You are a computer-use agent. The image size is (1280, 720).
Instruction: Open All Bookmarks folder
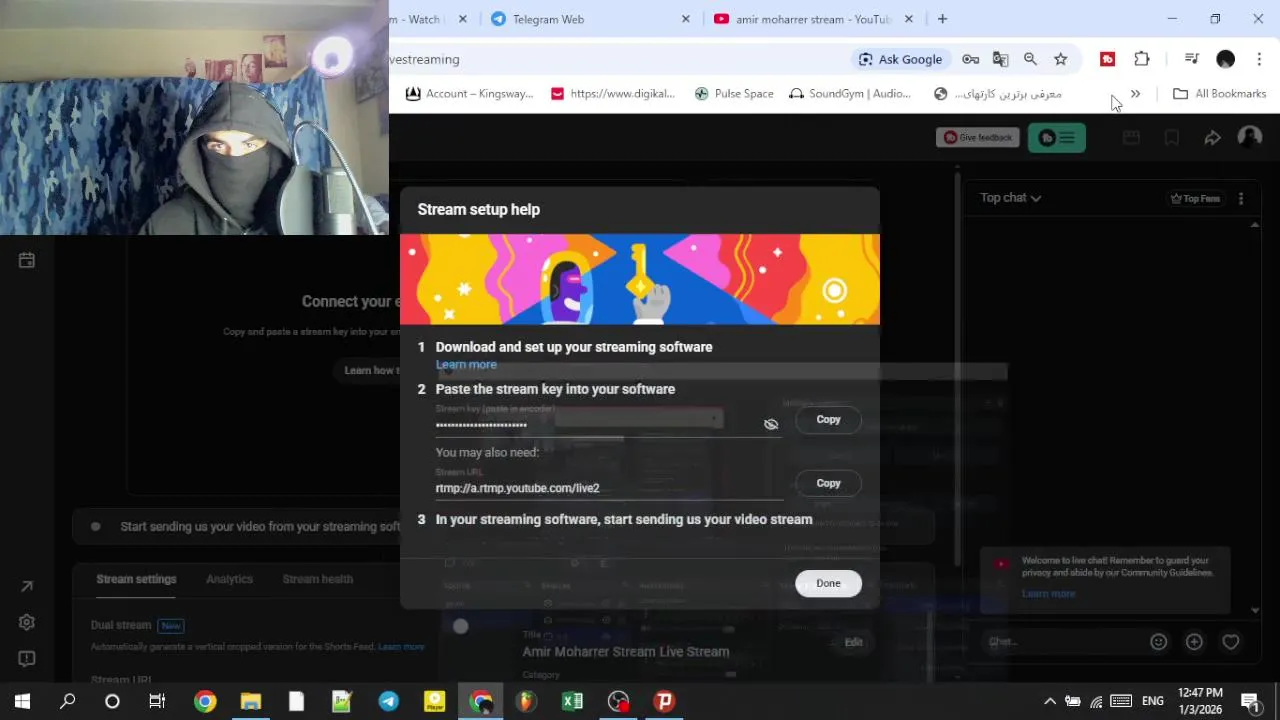coord(1219,94)
